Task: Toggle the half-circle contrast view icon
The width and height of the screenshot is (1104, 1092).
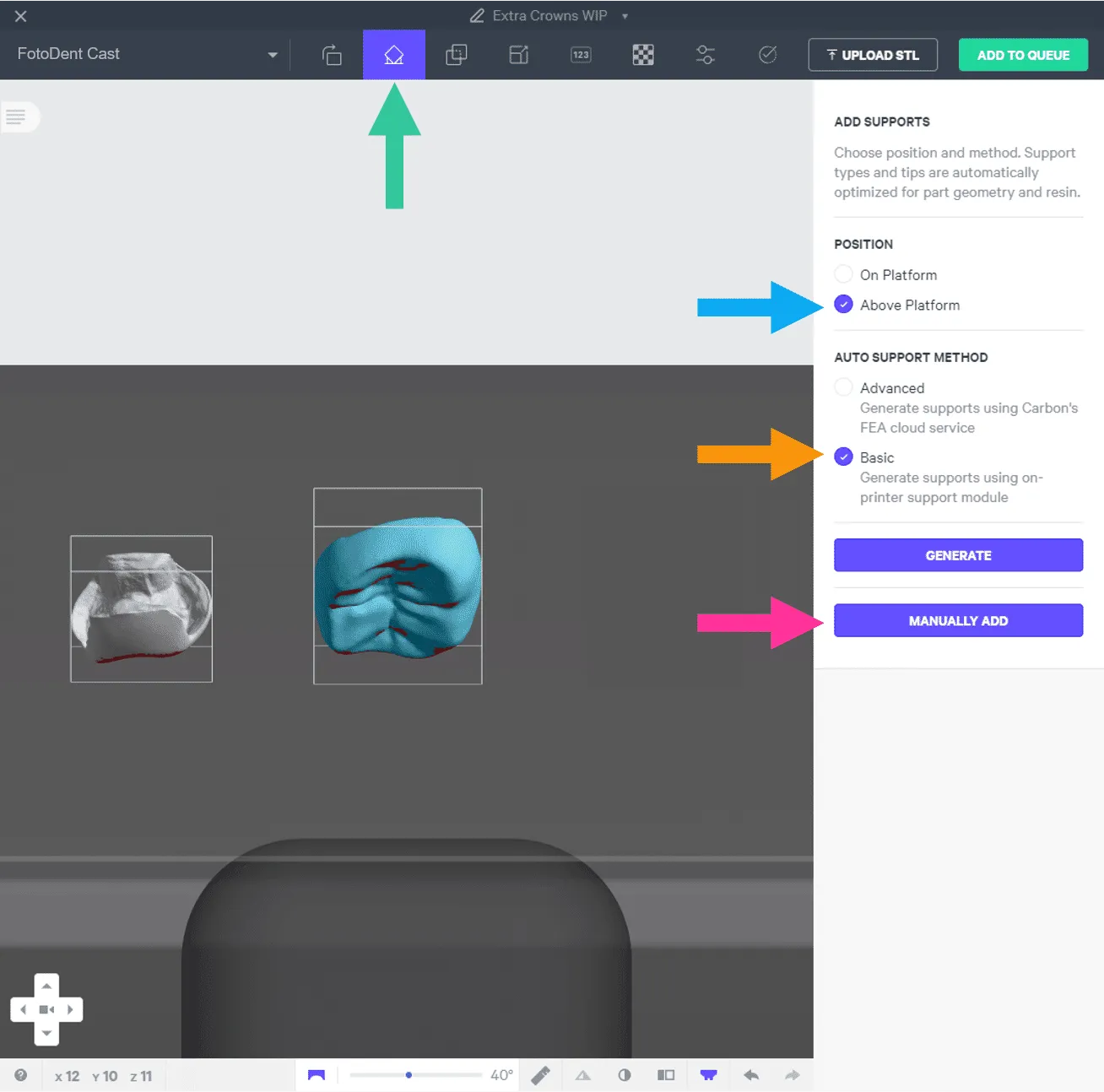Action: (625, 1075)
